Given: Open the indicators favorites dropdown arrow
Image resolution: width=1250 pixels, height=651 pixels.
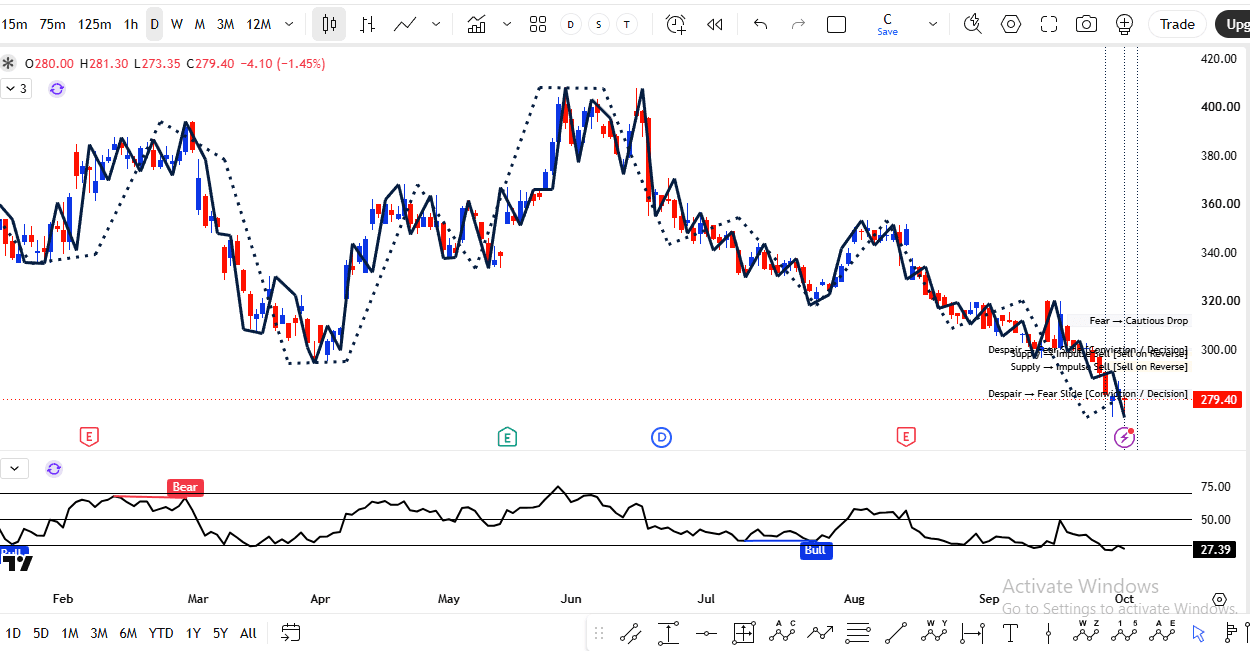Looking at the screenshot, I should [507, 24].
